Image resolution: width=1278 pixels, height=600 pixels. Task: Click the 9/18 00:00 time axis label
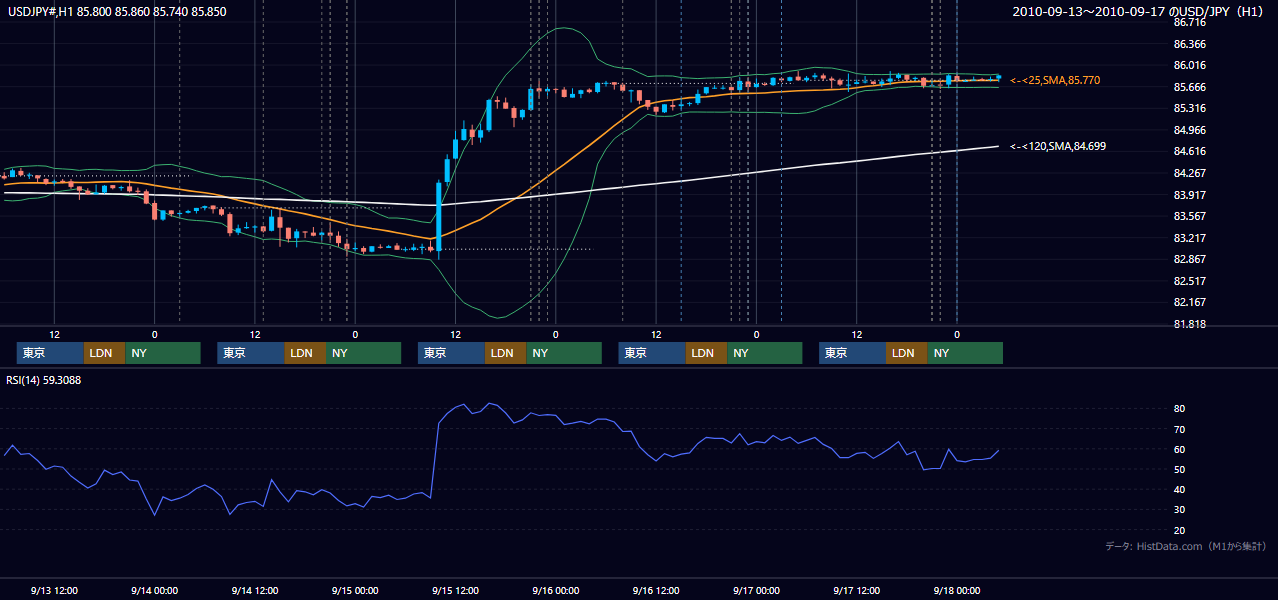point(956,590)
